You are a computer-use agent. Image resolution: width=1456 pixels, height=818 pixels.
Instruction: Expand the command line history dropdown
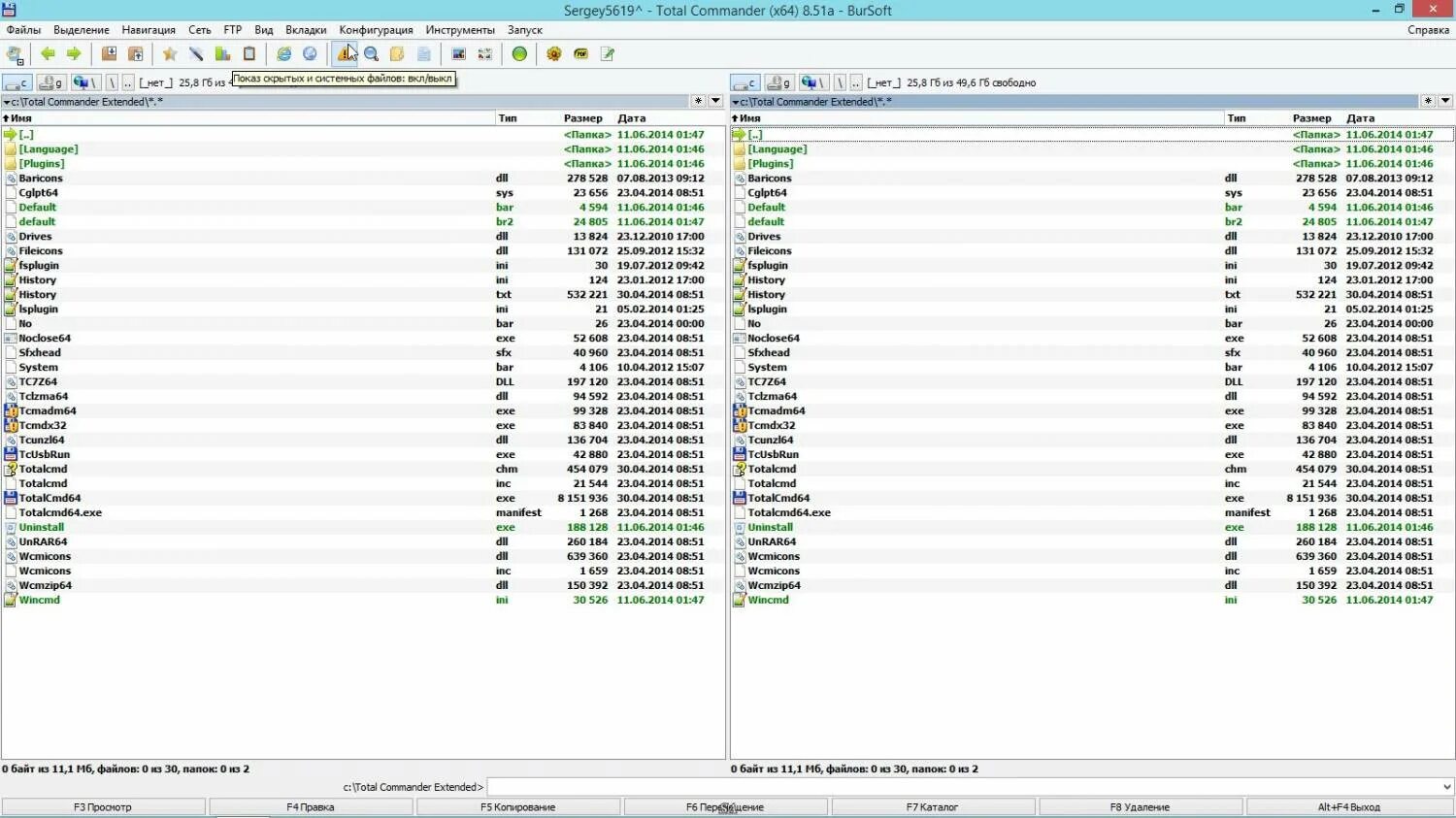(1446, 787)
